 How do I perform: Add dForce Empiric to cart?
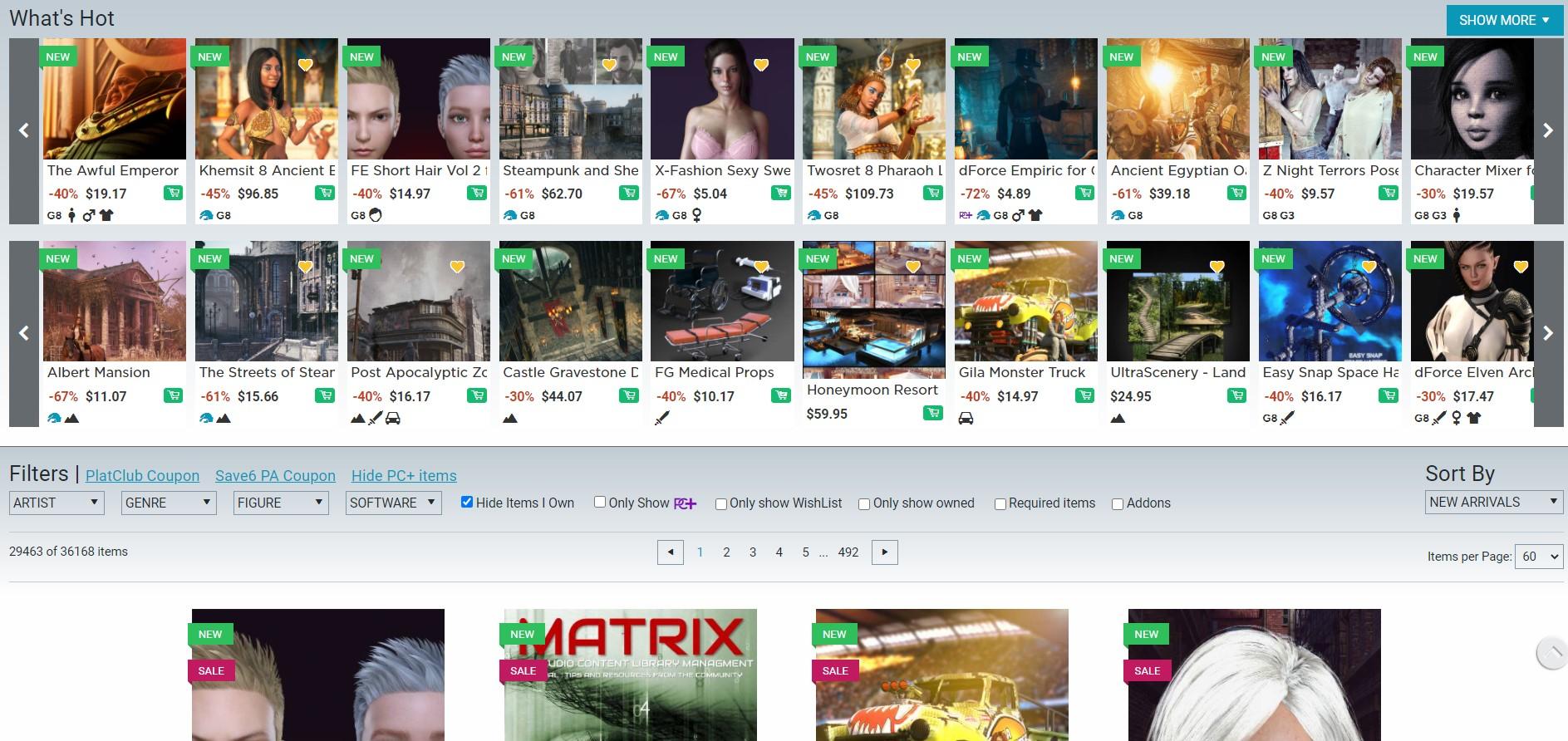click(x=1085, y=193)
